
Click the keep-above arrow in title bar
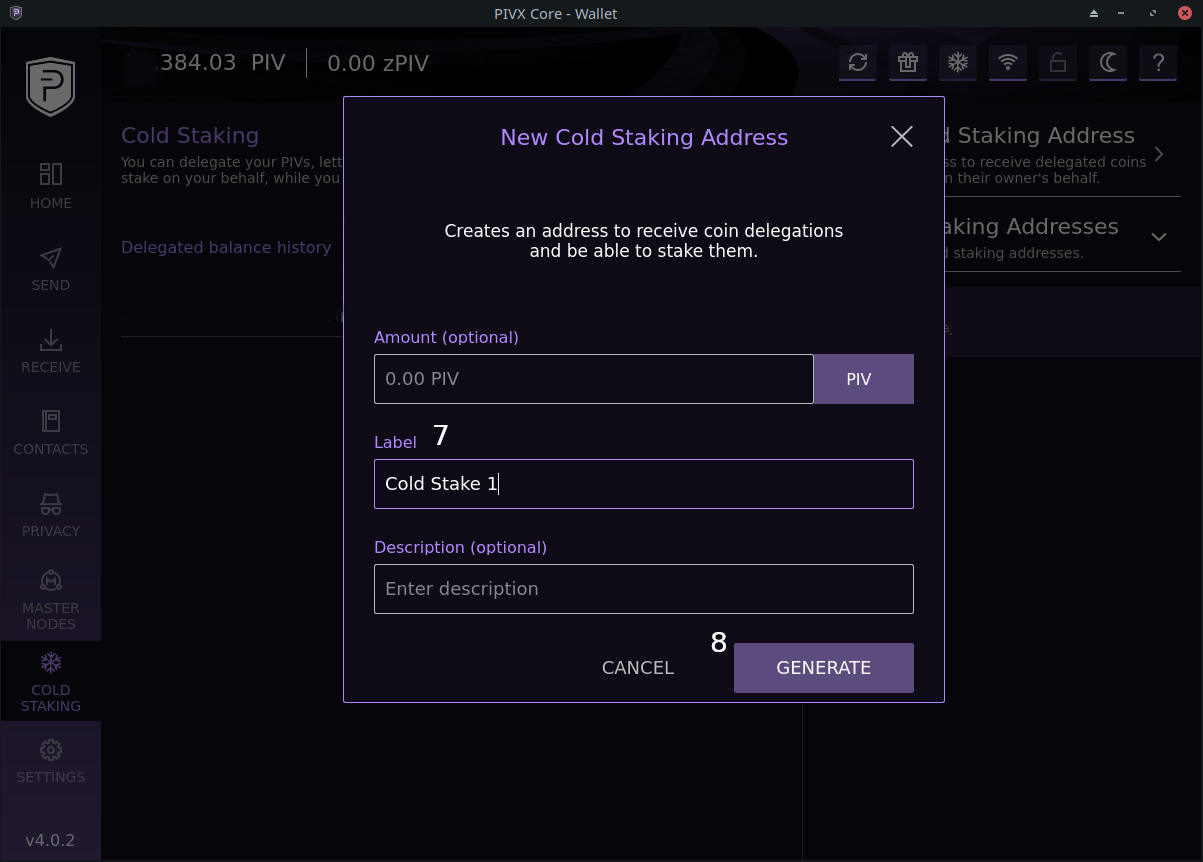click(x=1094, y=14)
